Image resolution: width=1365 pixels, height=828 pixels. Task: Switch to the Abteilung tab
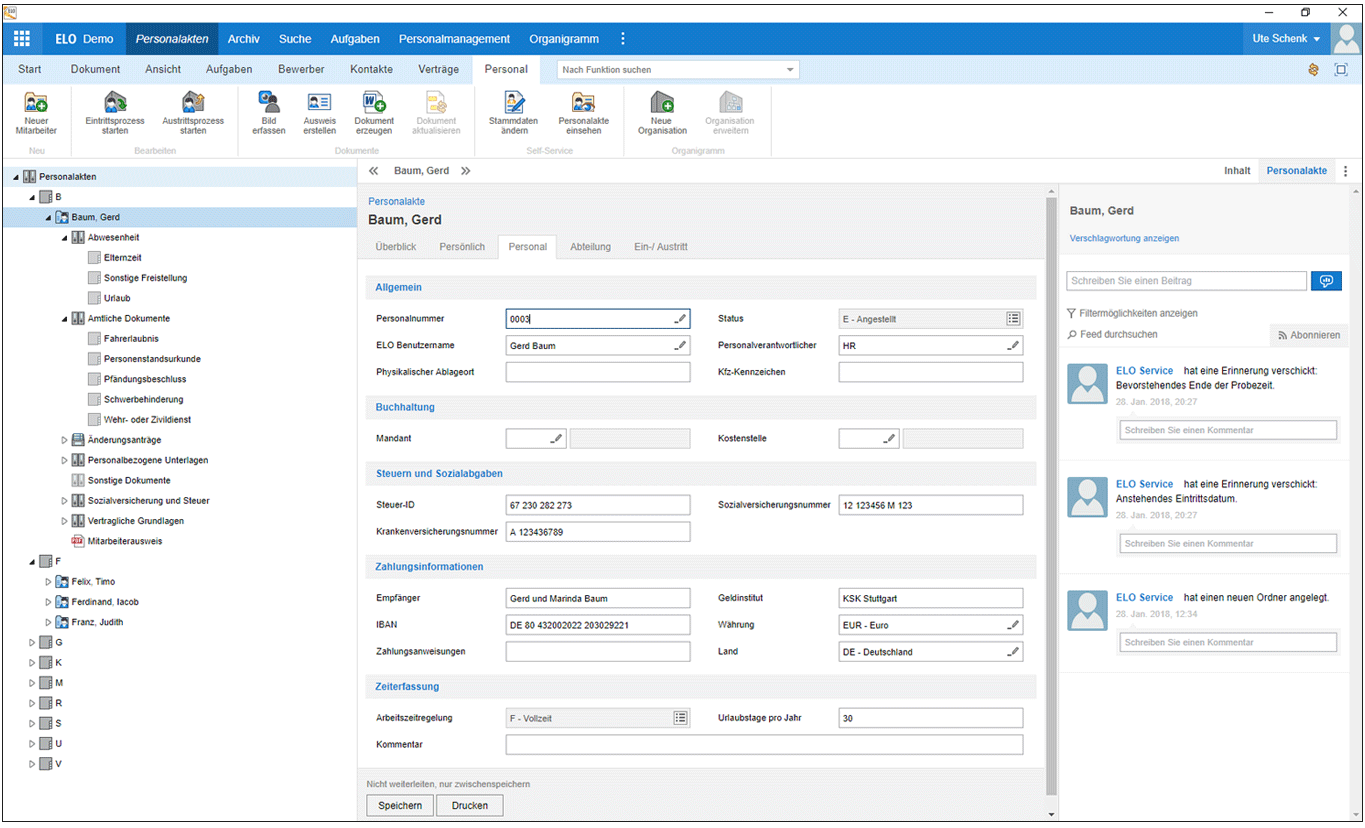590,246
